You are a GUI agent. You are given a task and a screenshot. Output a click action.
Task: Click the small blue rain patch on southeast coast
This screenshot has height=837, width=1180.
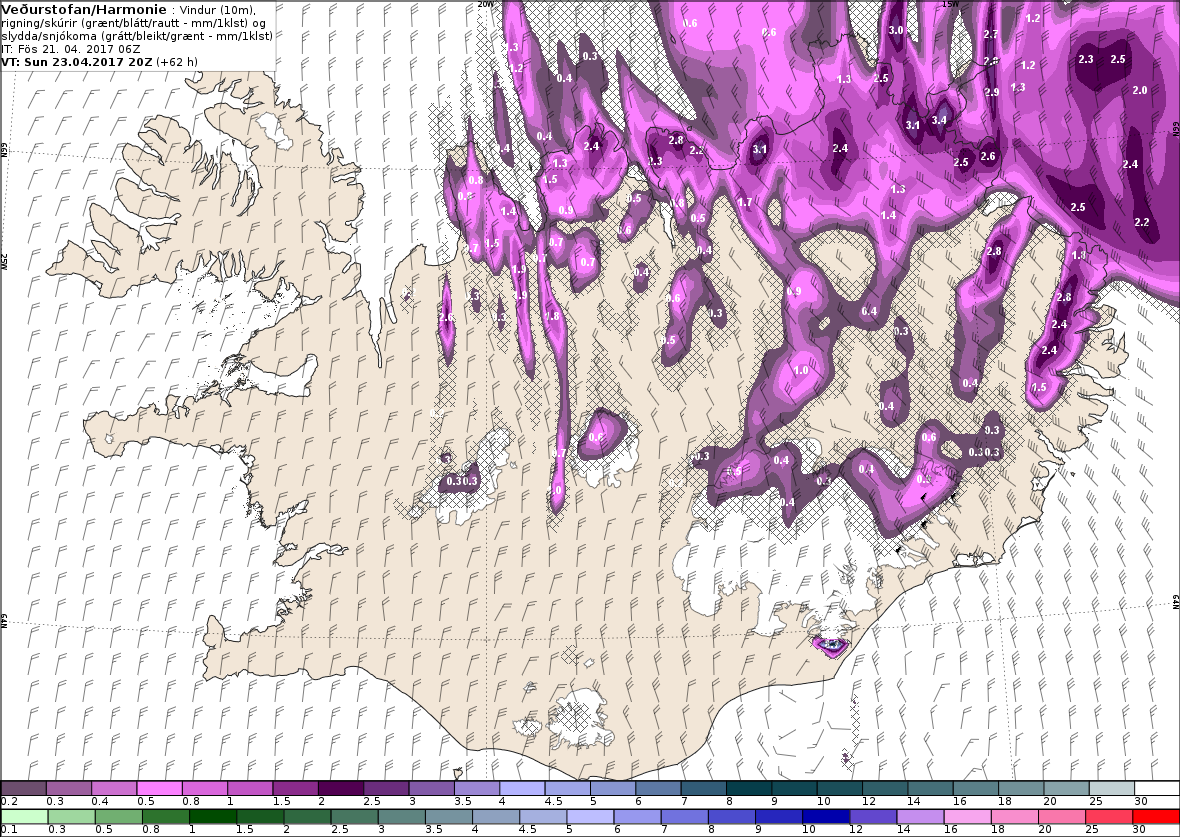tap(831, 645)
